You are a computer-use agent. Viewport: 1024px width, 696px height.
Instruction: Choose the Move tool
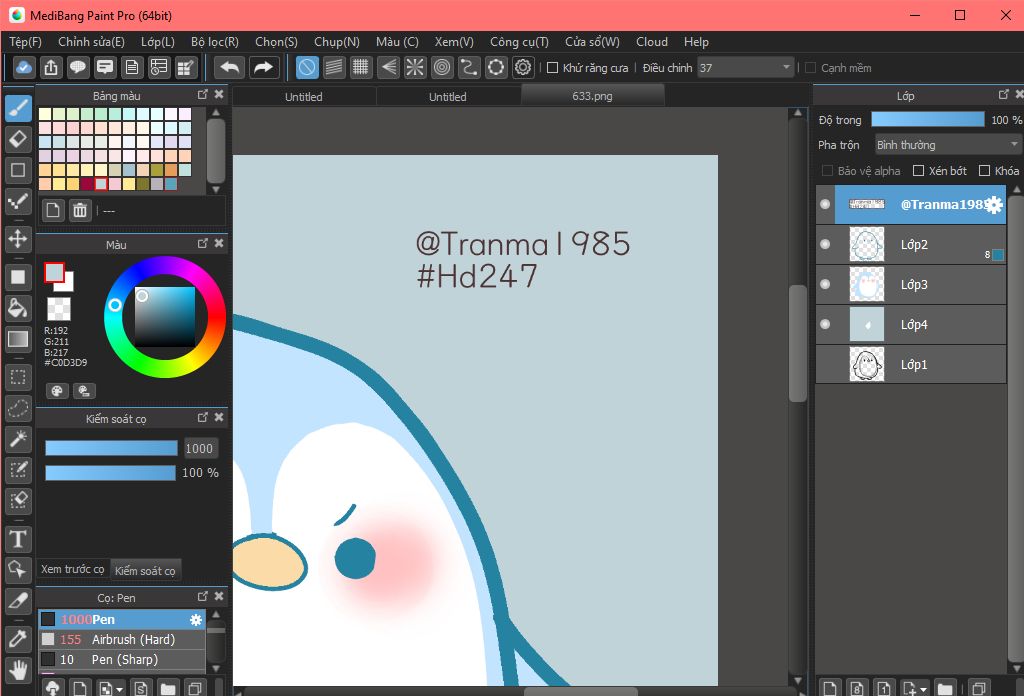pyautogui.click(x=18, y=238)
